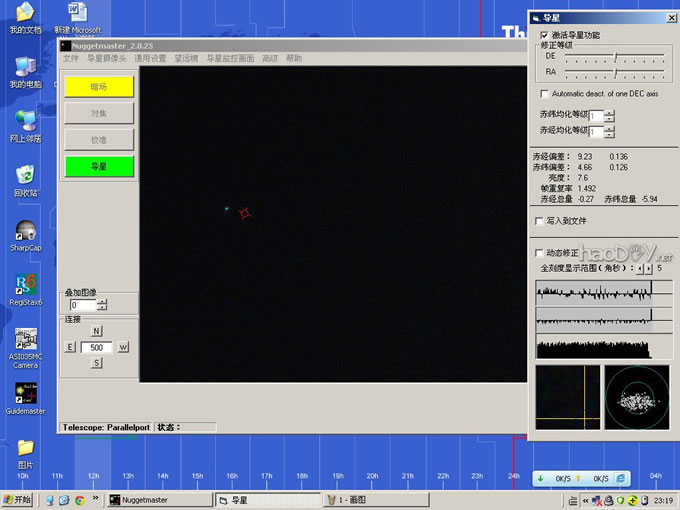Click the Chrome icon in quick launch

[x=79, y=500]
